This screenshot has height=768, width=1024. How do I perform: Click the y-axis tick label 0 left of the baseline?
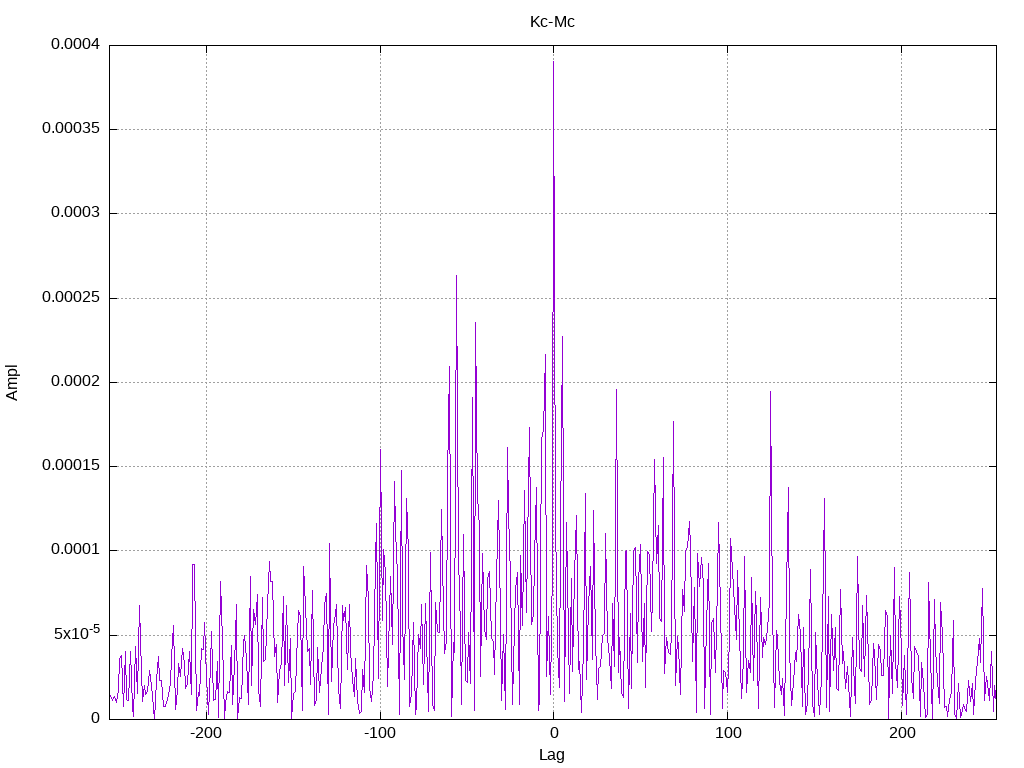click(95, 718)
